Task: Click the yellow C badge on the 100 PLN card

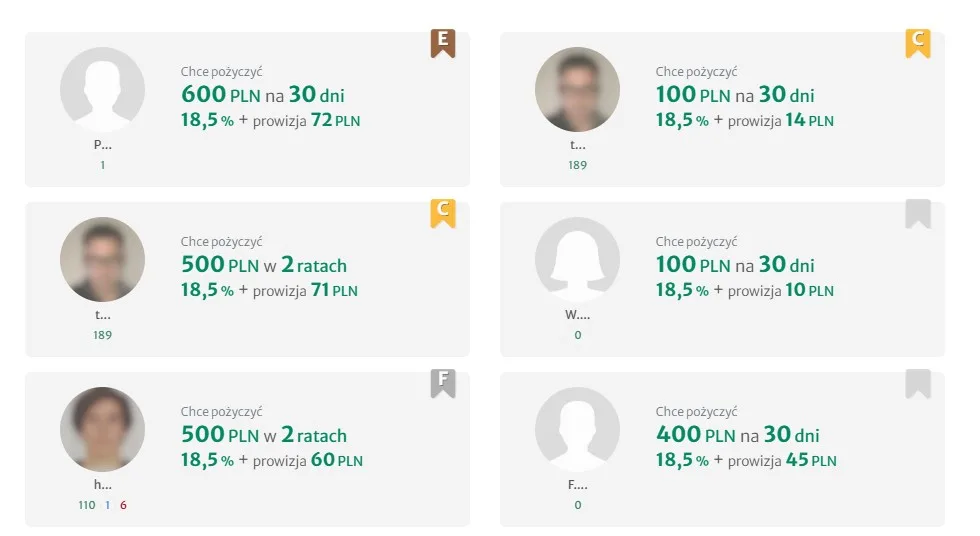Action: click(917, 43)
